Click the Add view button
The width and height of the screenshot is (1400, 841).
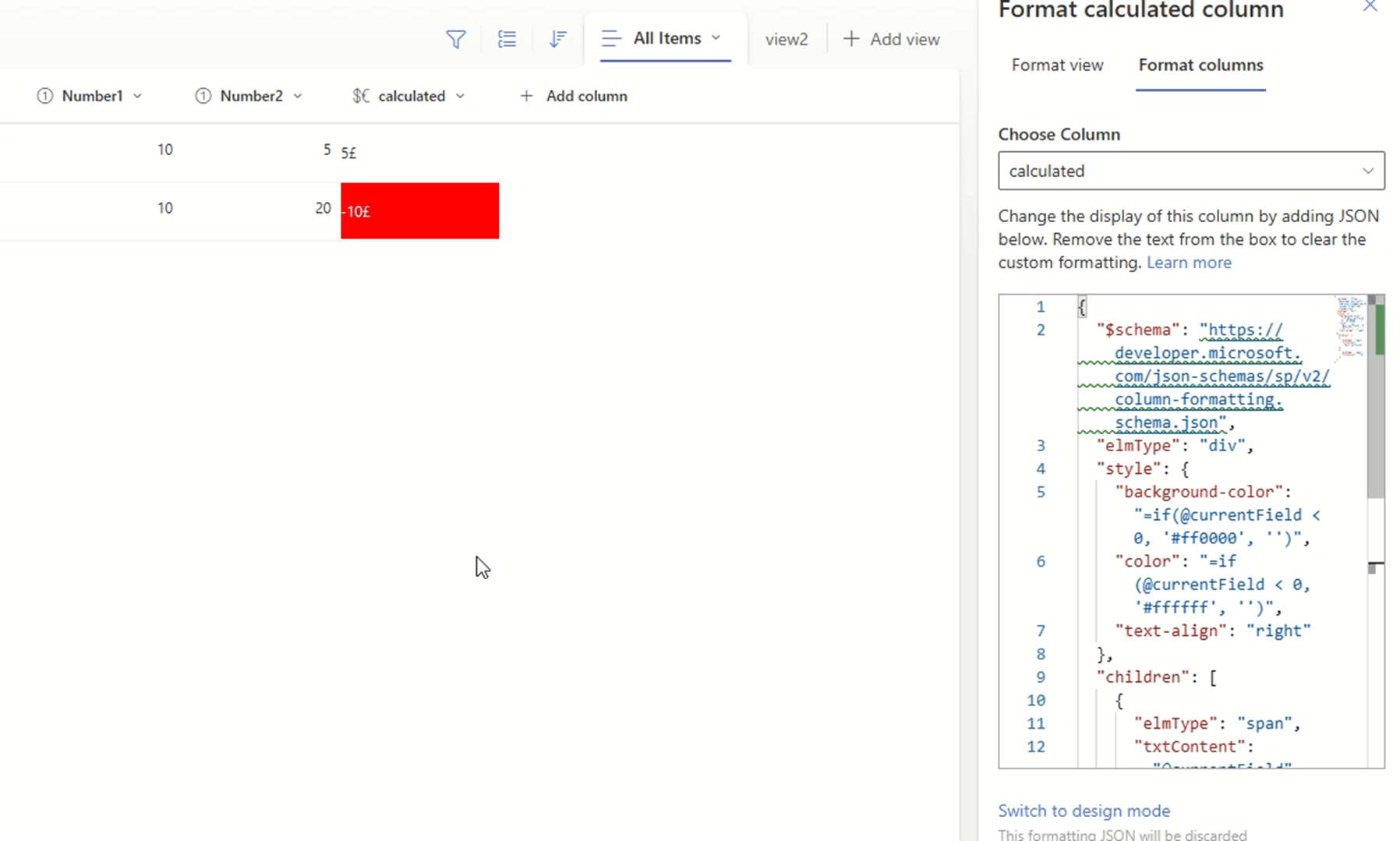[892, 39]
